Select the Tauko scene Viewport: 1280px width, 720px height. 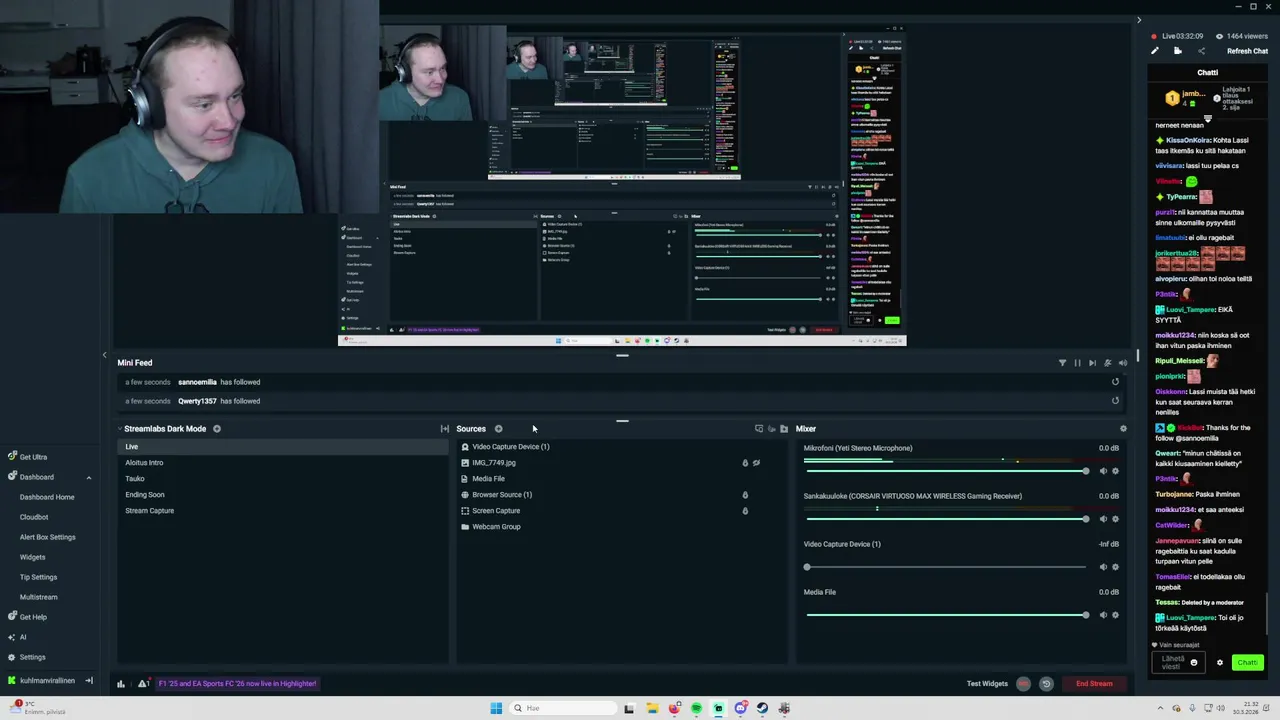pos(283,479)
